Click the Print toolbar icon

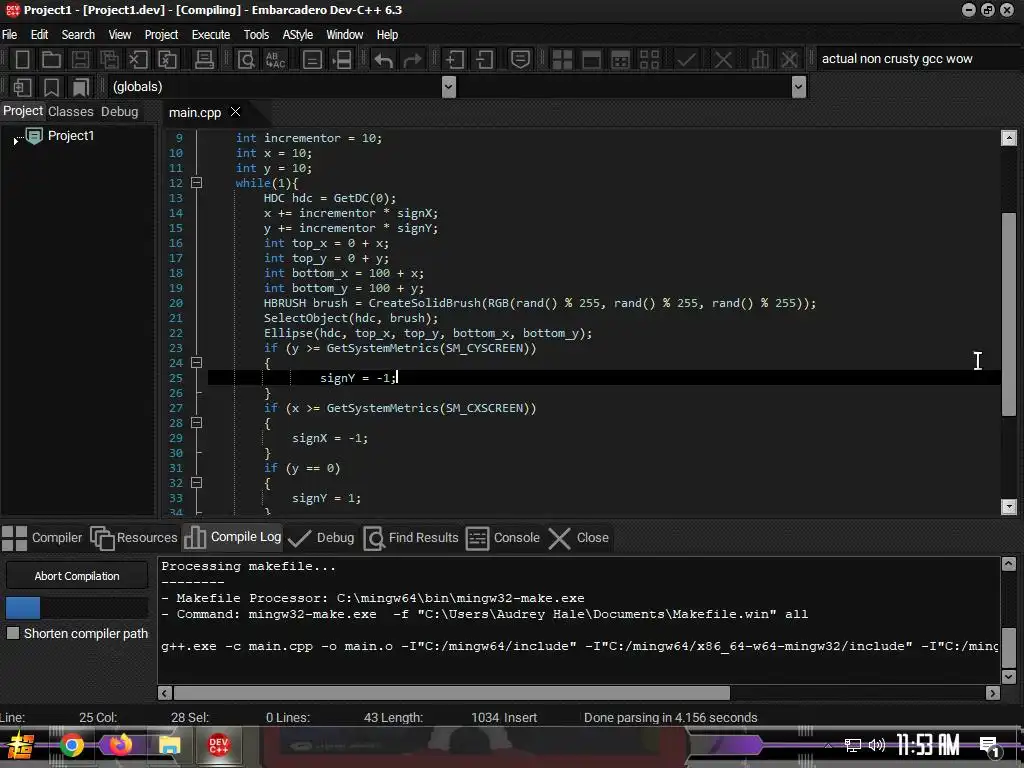coord(204,59)
